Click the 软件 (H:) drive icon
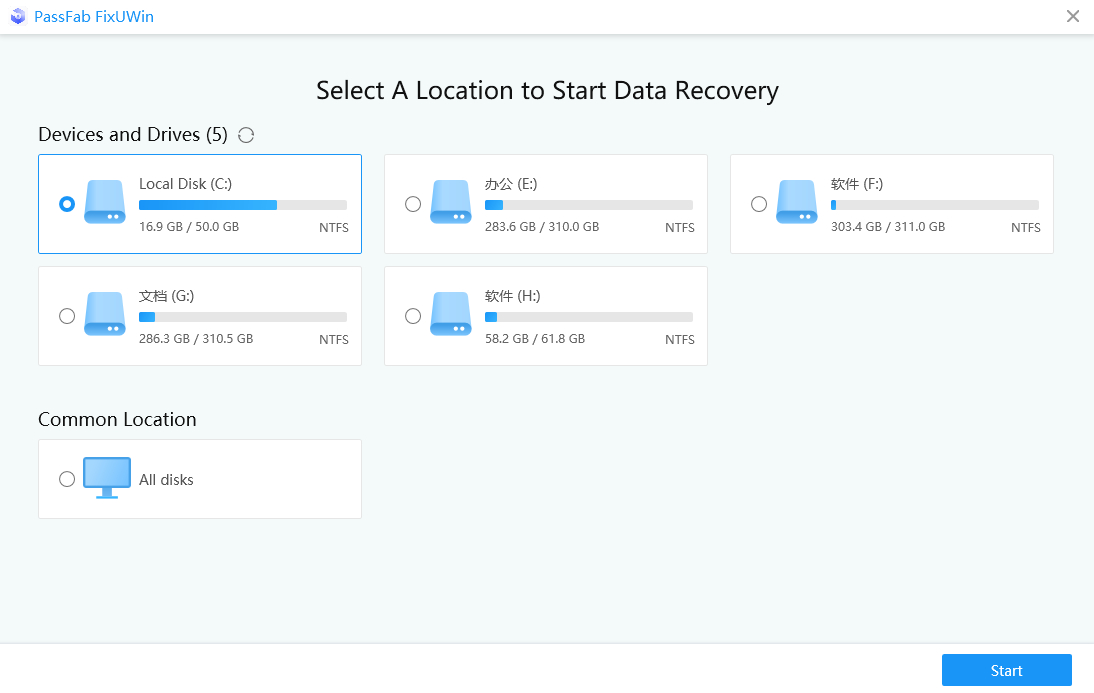Screen dimensions: 1094x693 coord(451,314)
